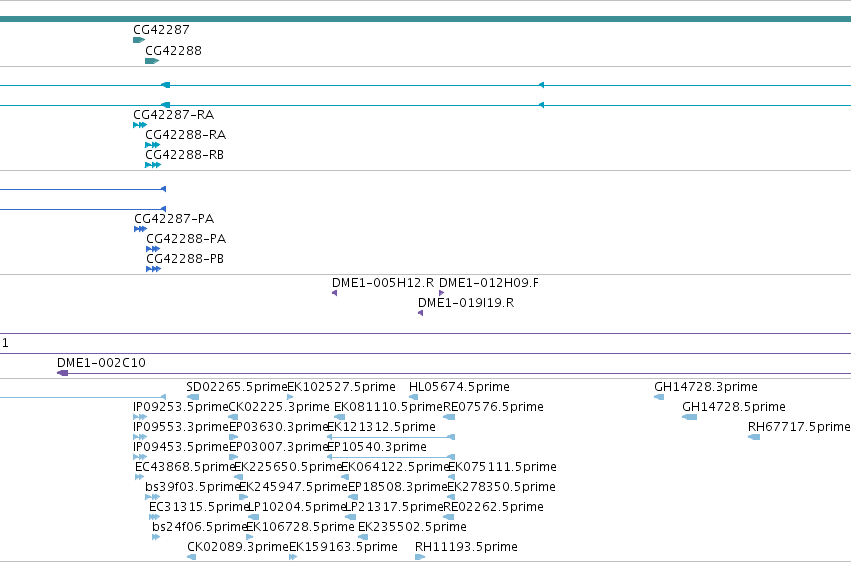The image size is (851, 562).
Task: Click the DME1-012H09.F purple arrow marker
Action: click(441, 293)
